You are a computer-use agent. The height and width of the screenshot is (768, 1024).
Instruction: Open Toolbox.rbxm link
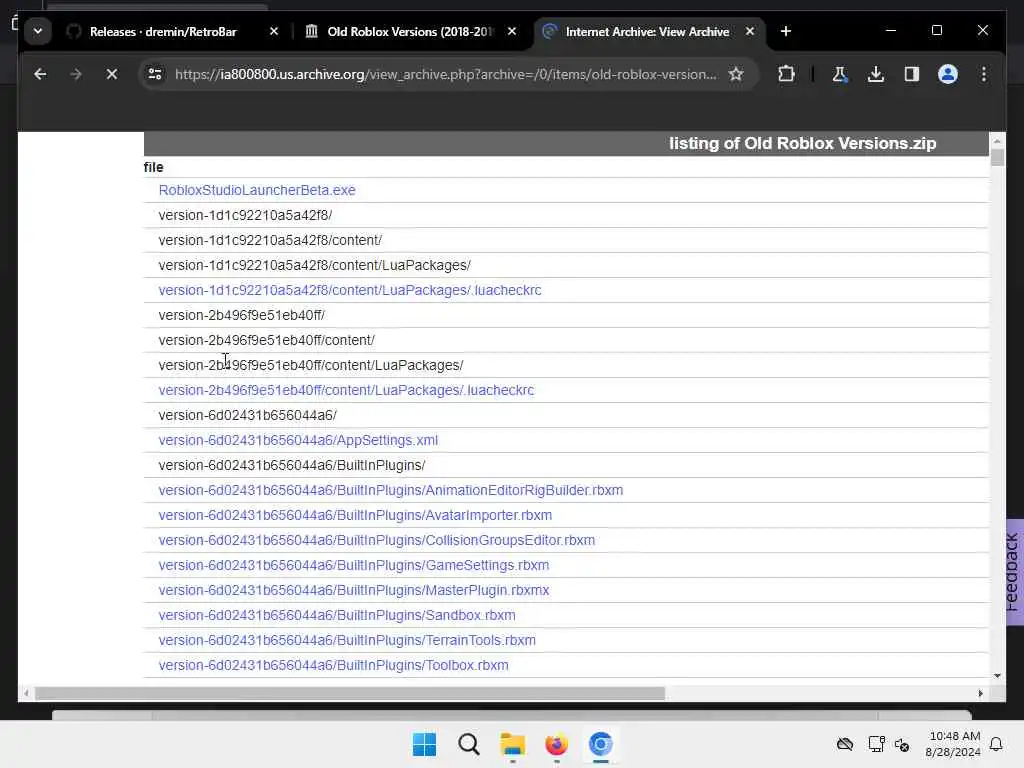coord(333,665)
